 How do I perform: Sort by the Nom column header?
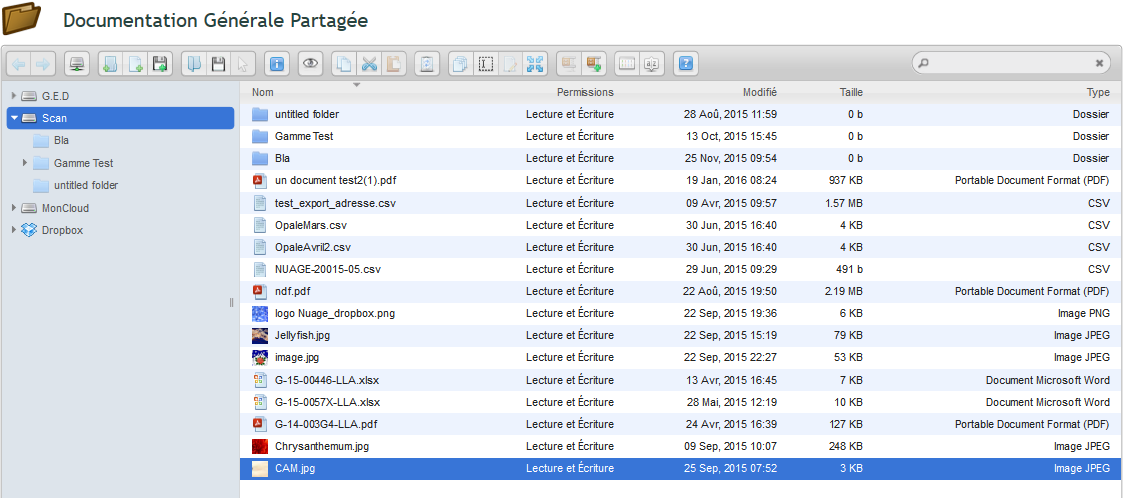[x=263, y=92]
